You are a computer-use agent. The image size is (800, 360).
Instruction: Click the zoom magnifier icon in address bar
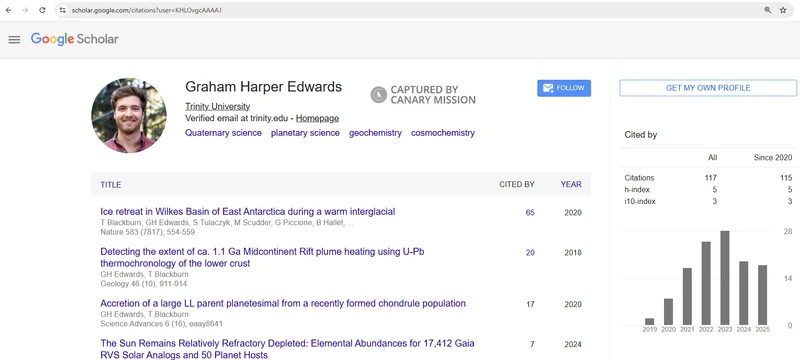point(767,10)
